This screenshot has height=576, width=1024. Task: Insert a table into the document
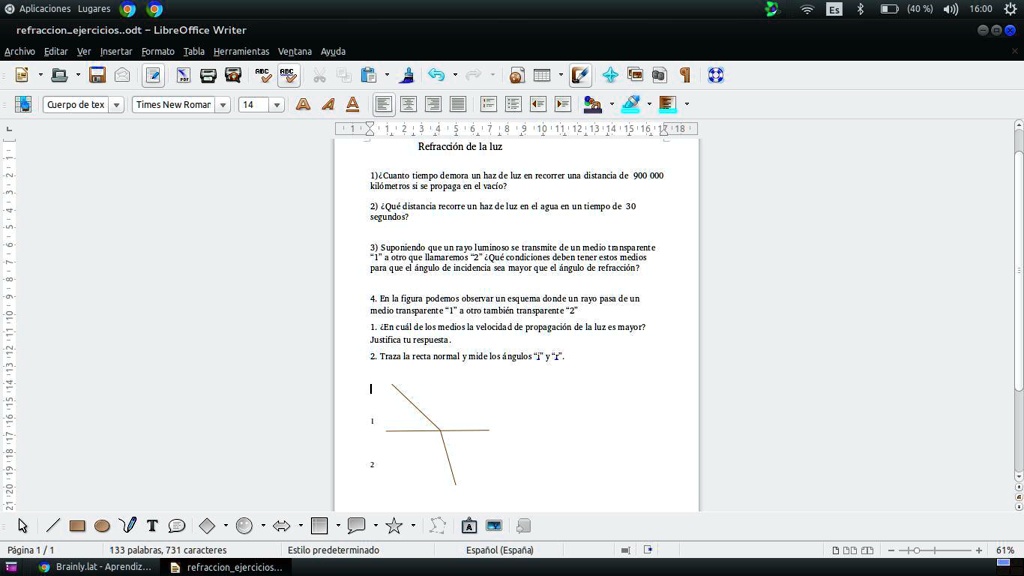click(x=540, y=74)
